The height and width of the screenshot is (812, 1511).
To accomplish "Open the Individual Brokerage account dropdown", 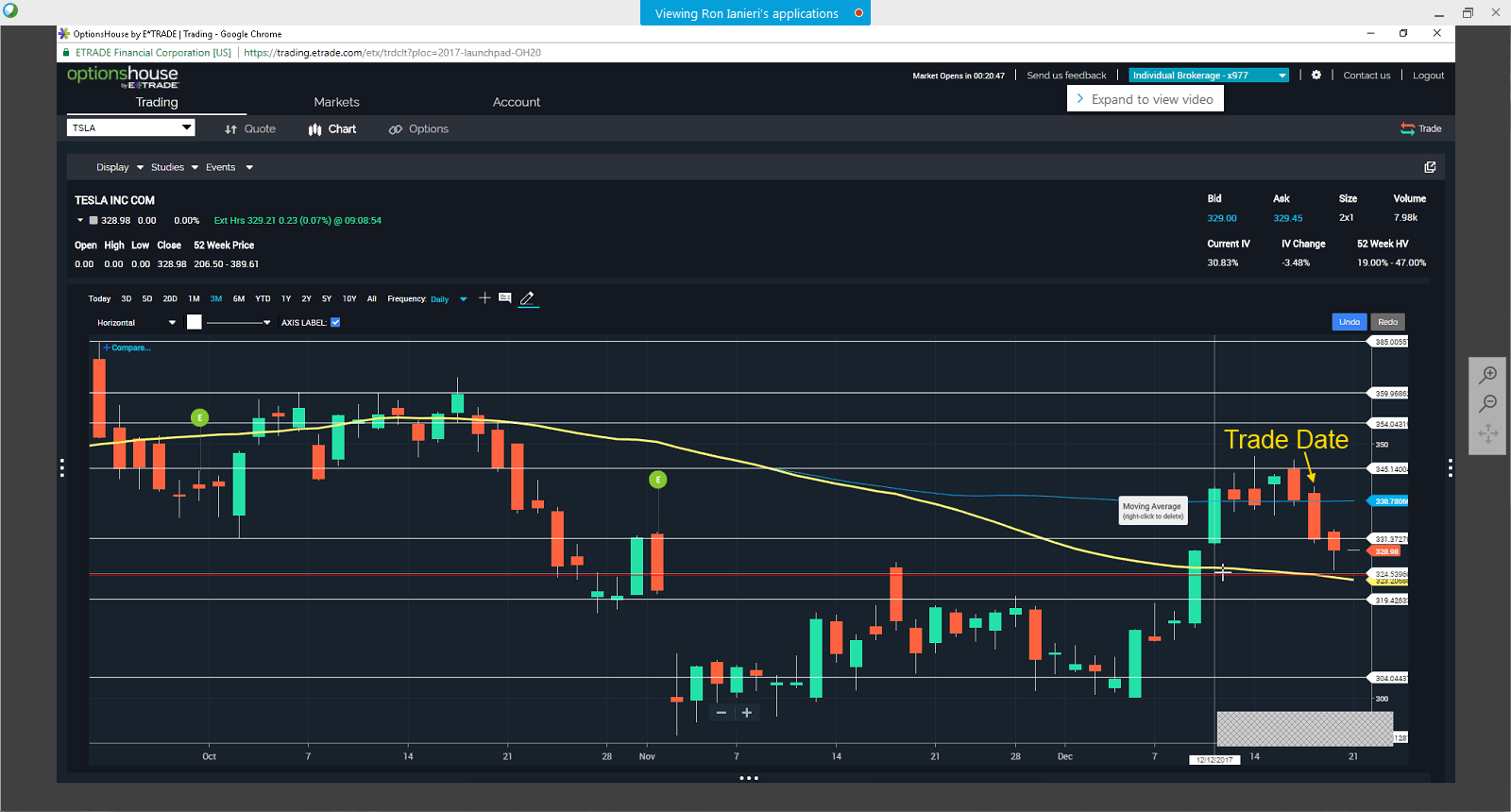I will pos(1209,76).
